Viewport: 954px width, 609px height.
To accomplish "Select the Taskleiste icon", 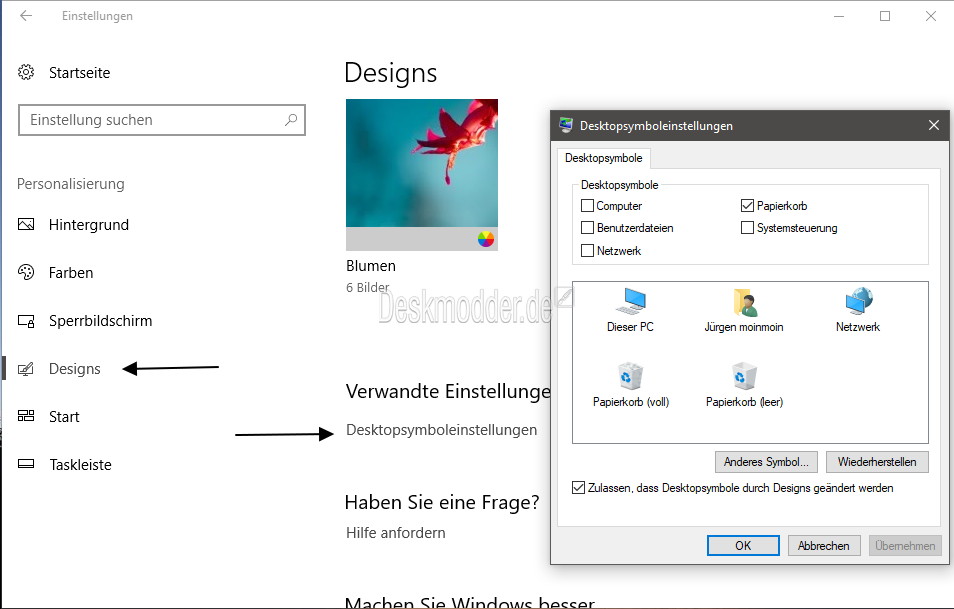I will [x=26, y=464].
